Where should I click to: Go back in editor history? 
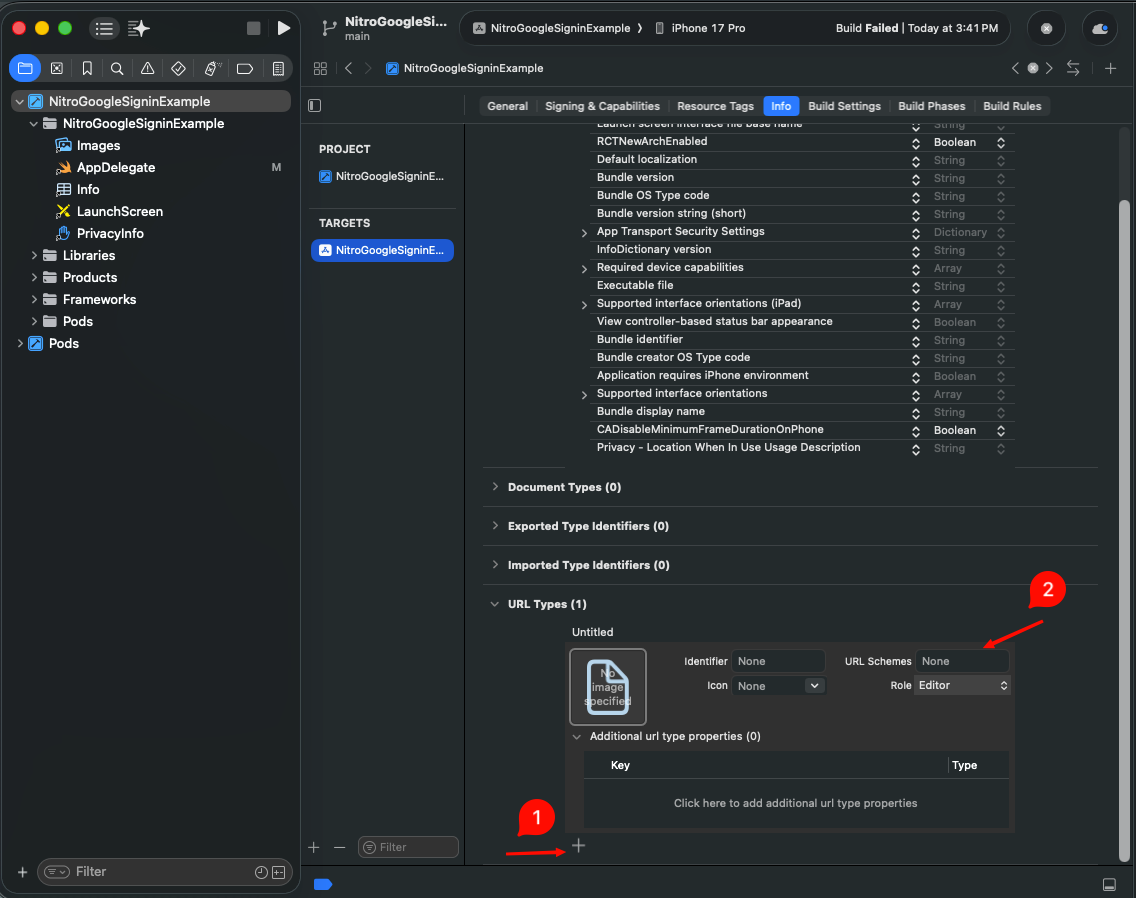(x=348, y=68)
